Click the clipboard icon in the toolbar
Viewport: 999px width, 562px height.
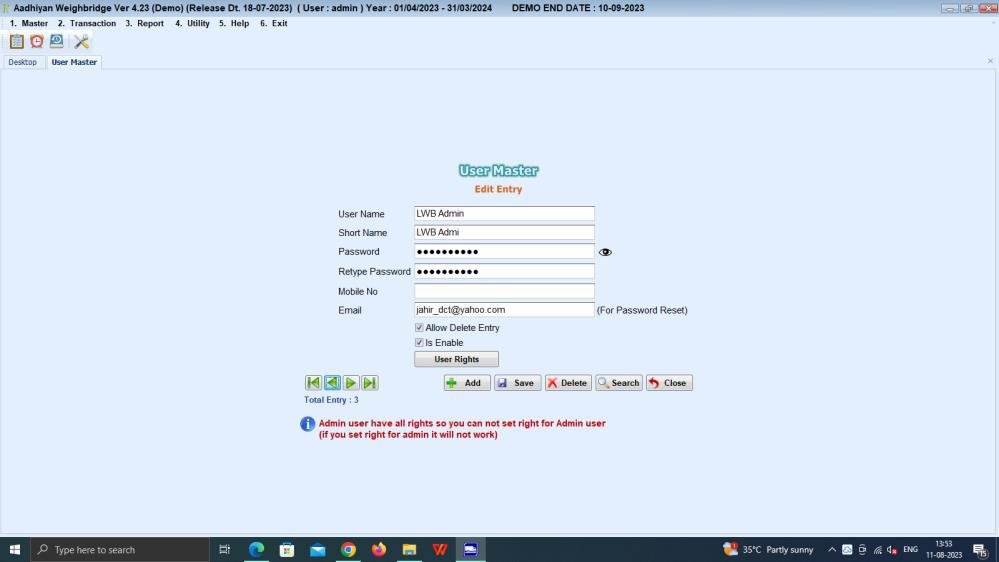(16, 41)
